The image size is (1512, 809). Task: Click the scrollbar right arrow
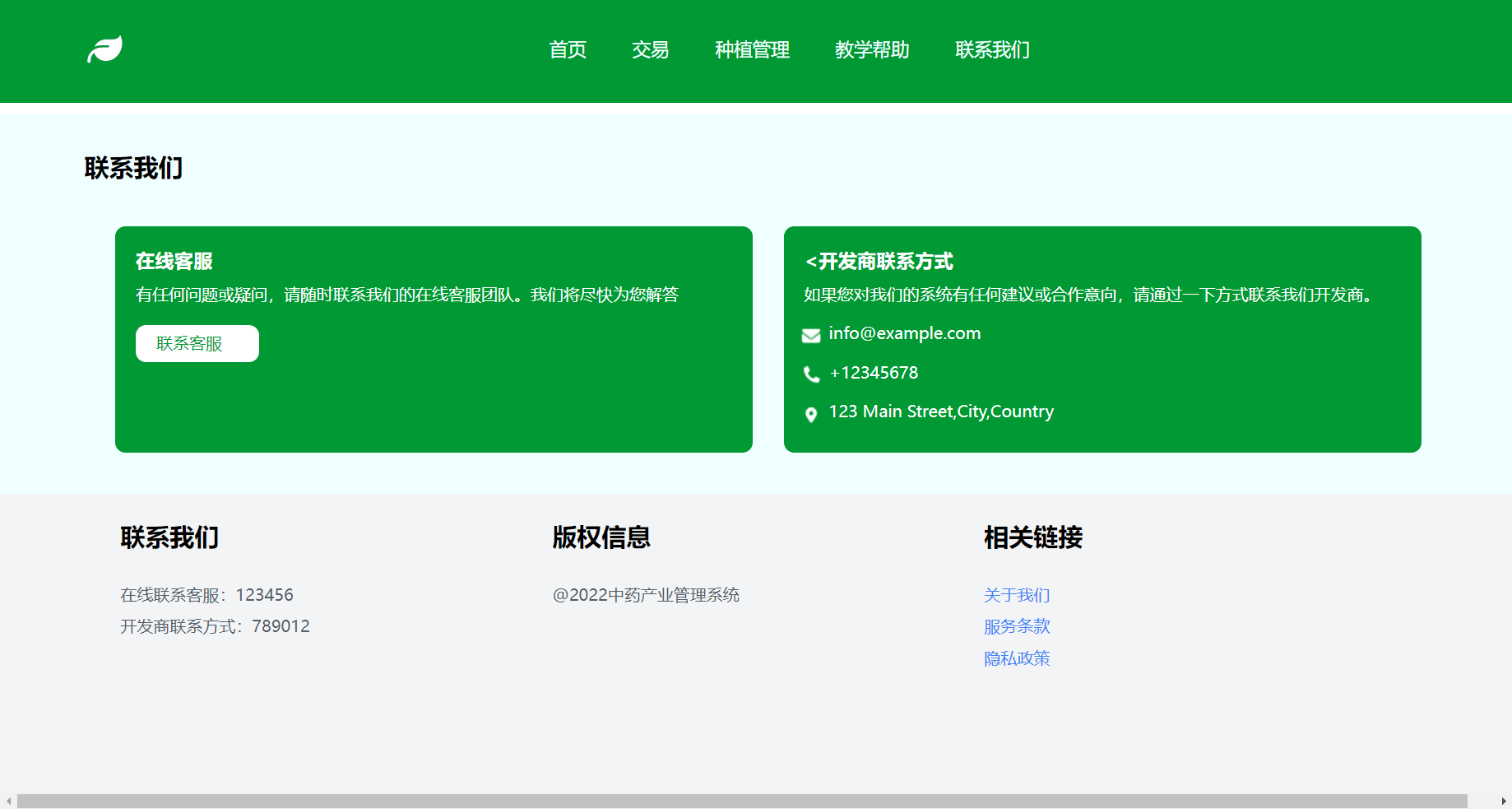point(1504,801)
